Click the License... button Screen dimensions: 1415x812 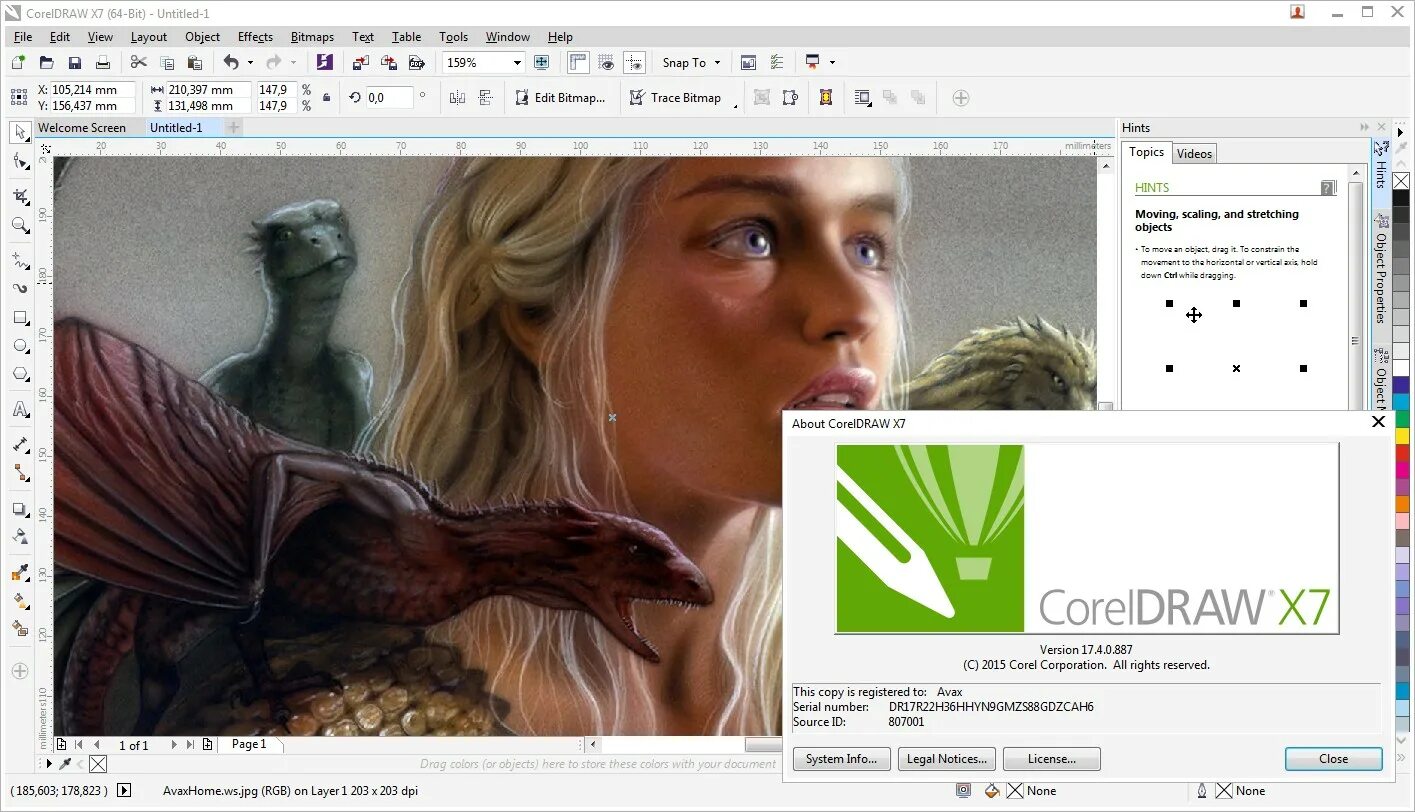point(1051,759)
